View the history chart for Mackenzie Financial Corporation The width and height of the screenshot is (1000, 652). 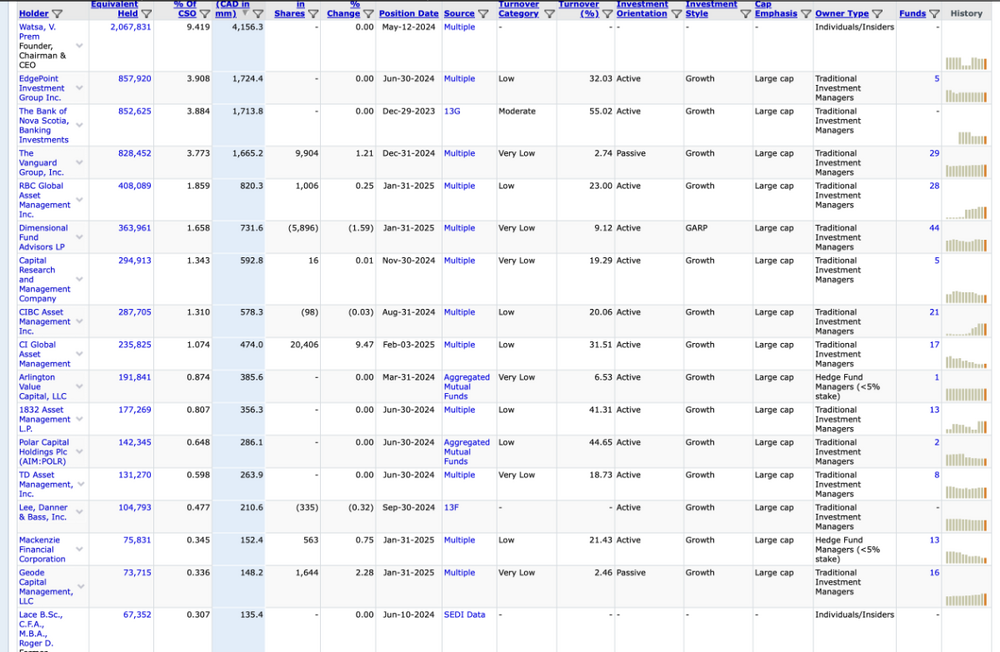[966, 557]
